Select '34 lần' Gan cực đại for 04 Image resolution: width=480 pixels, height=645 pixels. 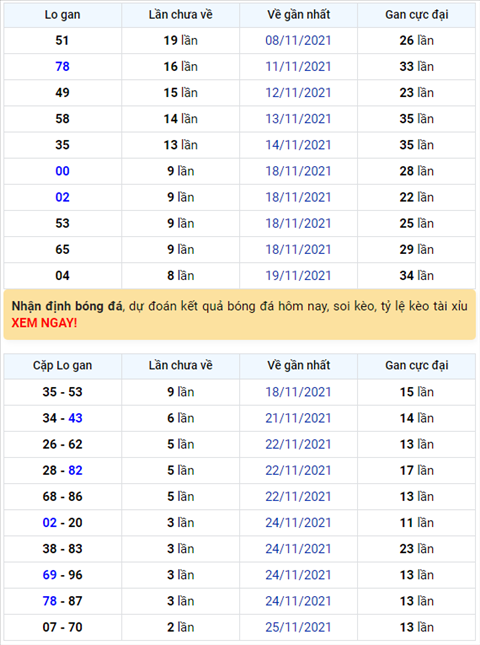point(417,276)
